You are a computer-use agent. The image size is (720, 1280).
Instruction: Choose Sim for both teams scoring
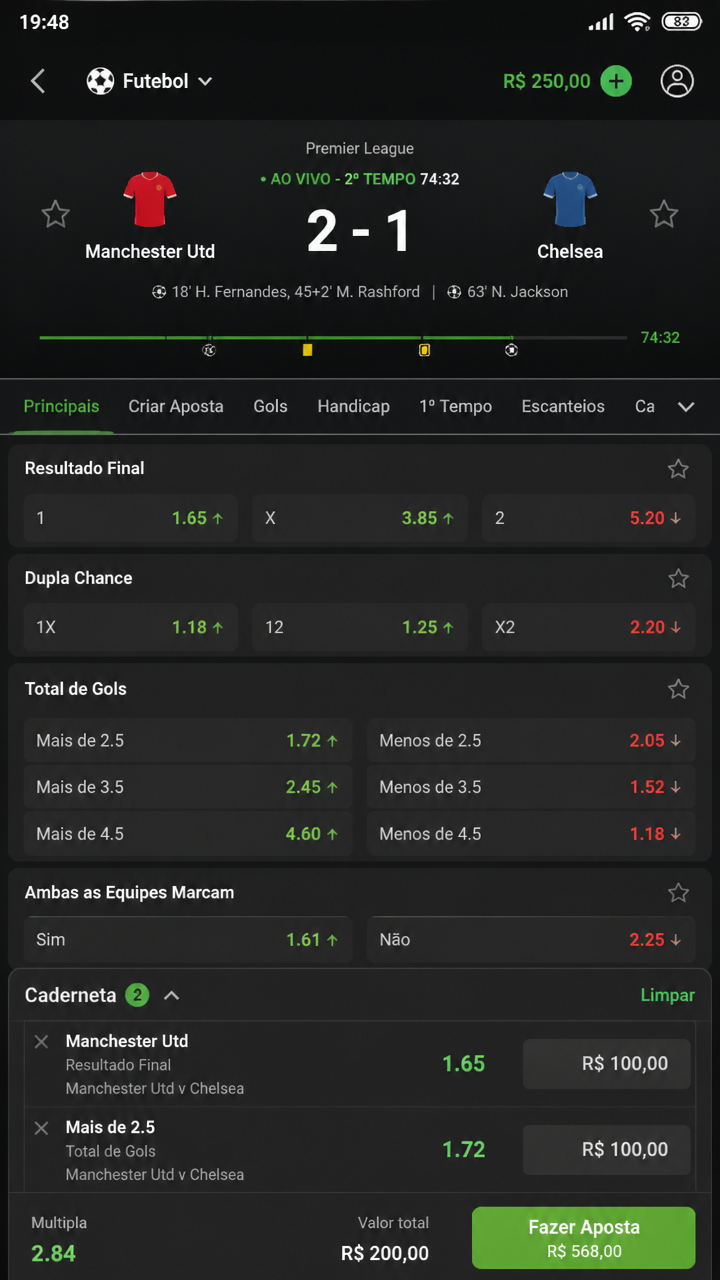(x=188, y=940)
